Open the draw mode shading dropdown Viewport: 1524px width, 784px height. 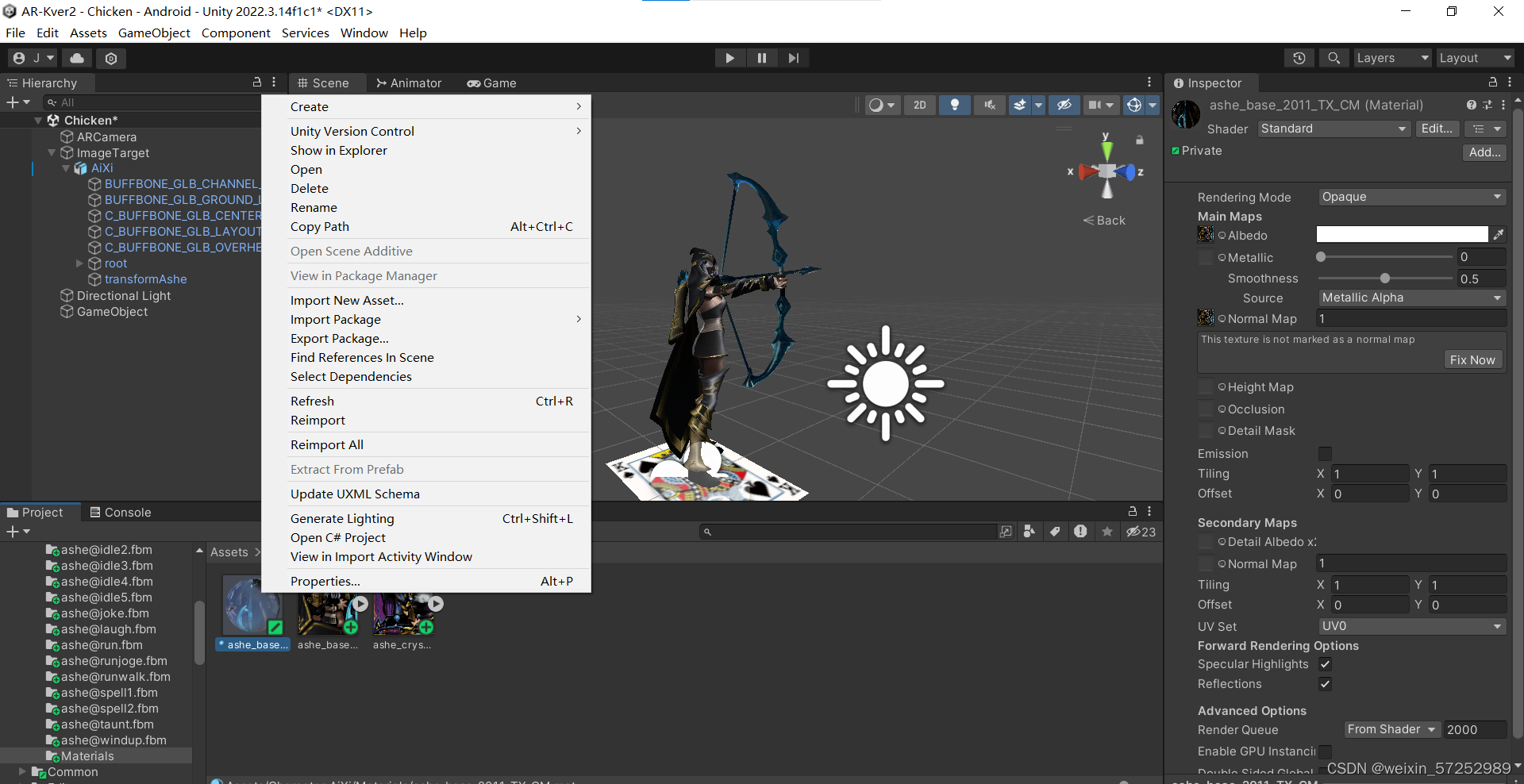point(882,105)
